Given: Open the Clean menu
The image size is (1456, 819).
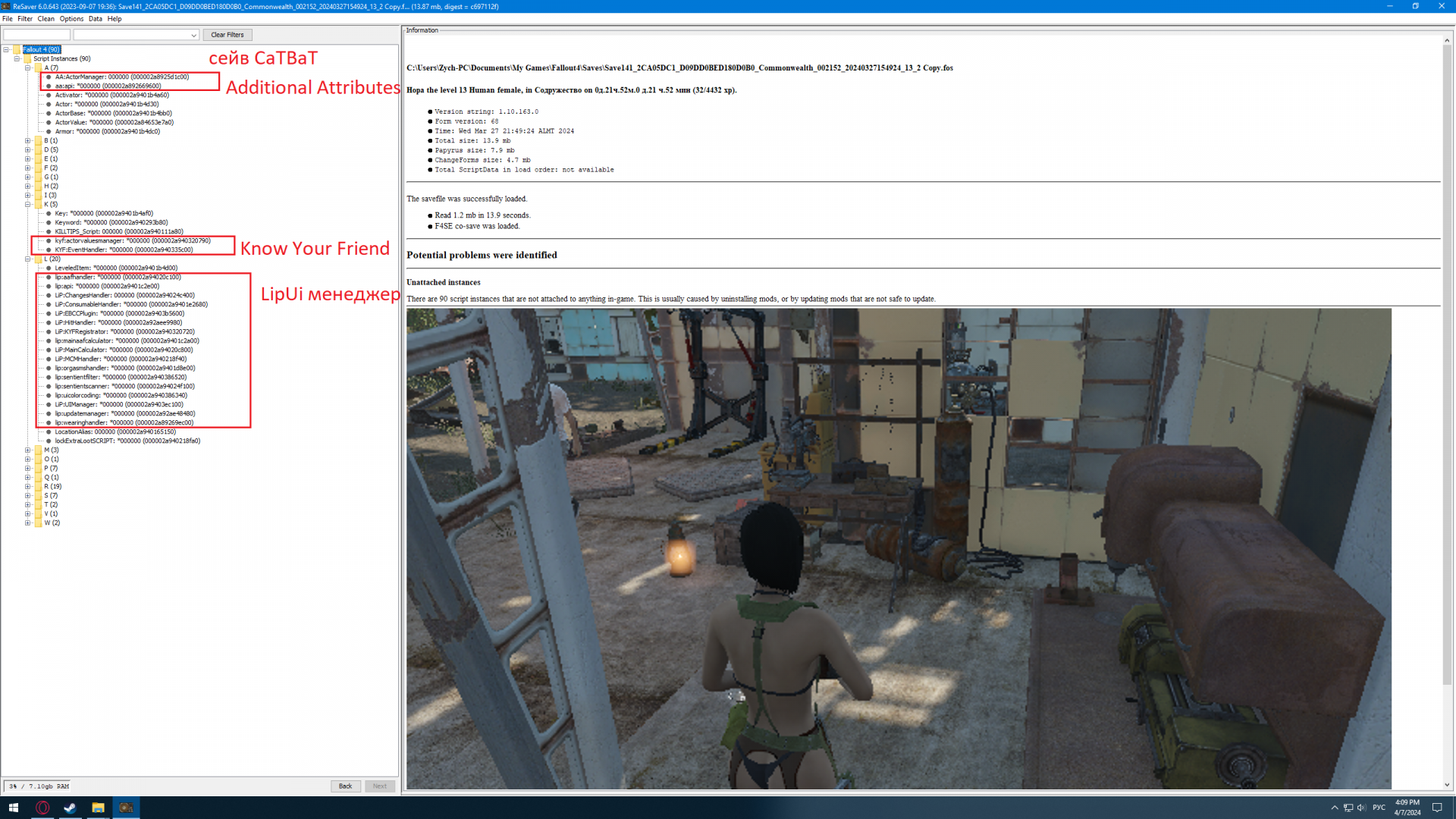Looking at the screenshot, I should (45, 19).
